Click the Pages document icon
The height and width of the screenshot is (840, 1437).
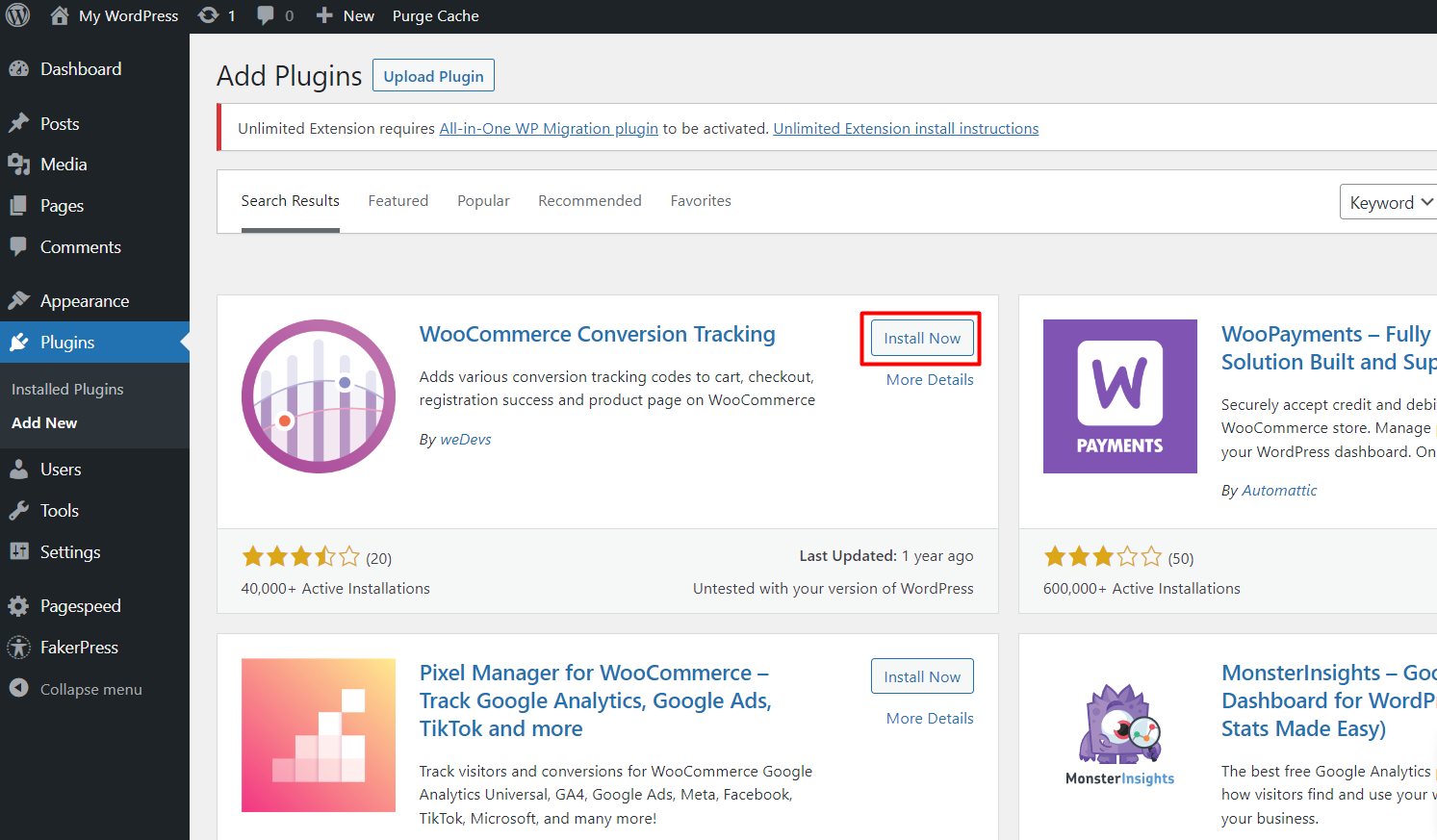[18, 206]
